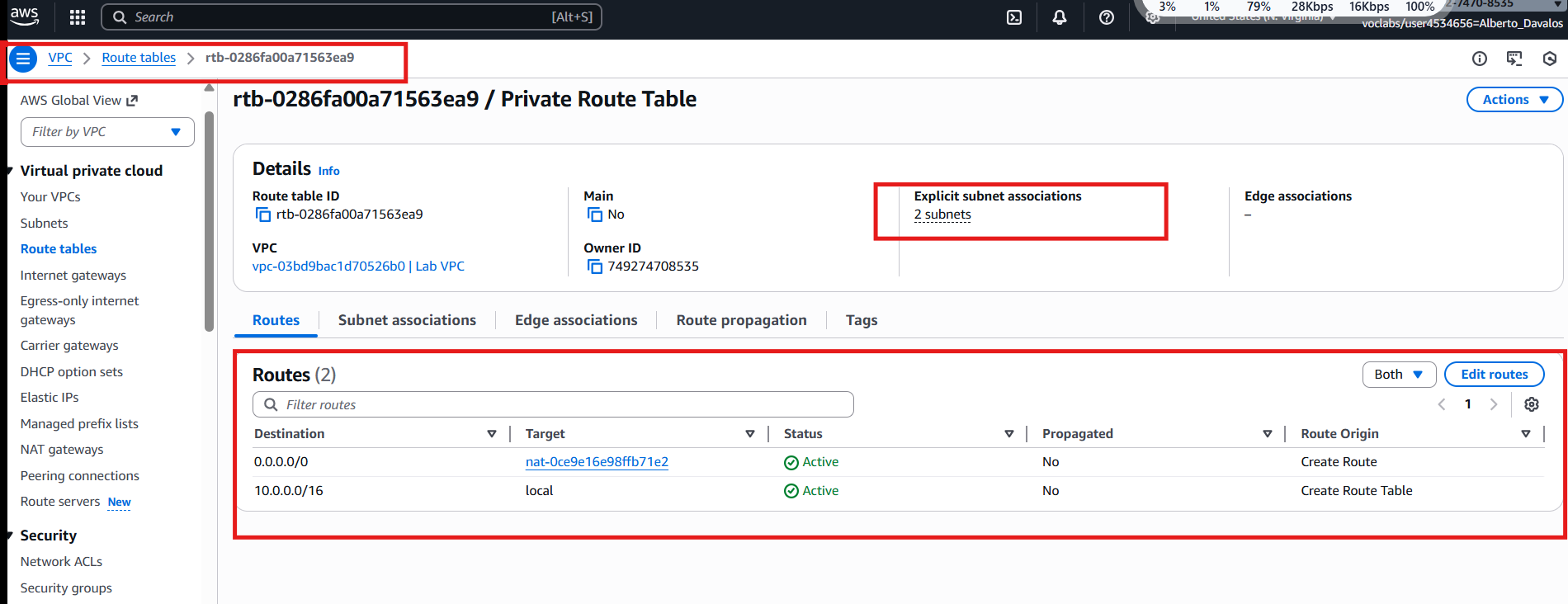Open the Filter by VPC dropdown

107,132
